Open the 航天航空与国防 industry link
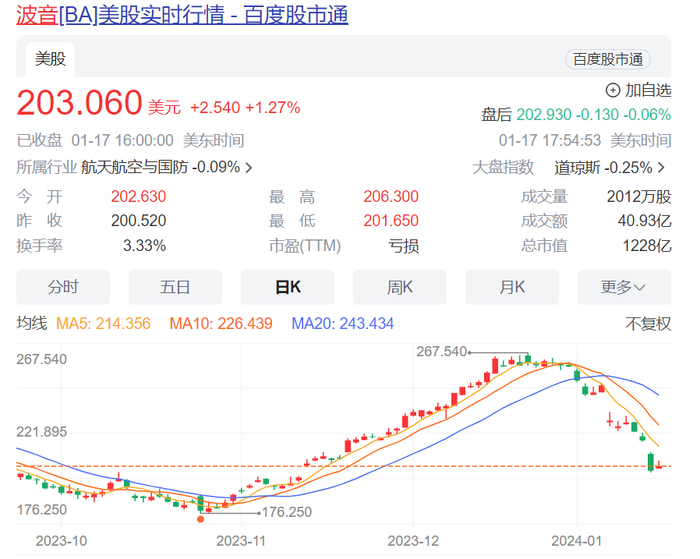The height and width of the screenshot is (559, 700). click(134, 167)
